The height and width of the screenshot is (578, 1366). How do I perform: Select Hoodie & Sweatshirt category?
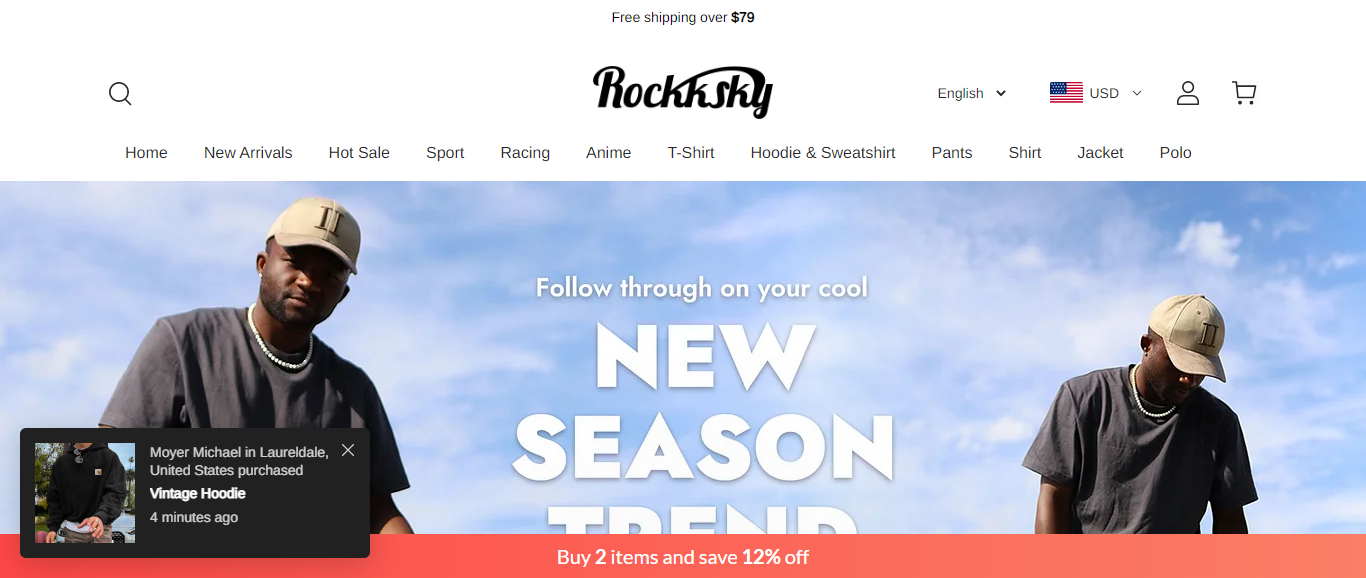coord(823,153)
